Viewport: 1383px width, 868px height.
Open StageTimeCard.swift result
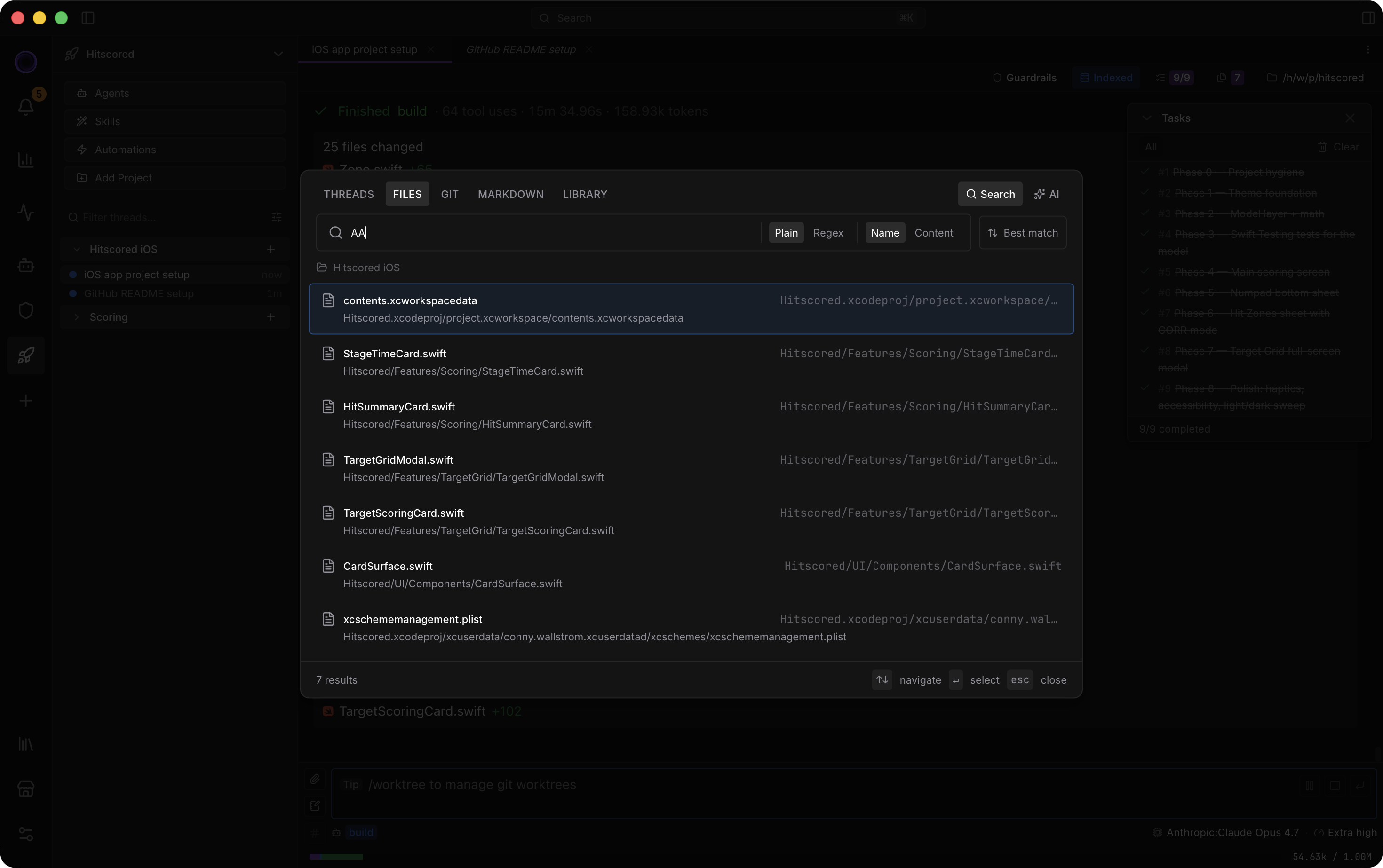pos(691,362)
